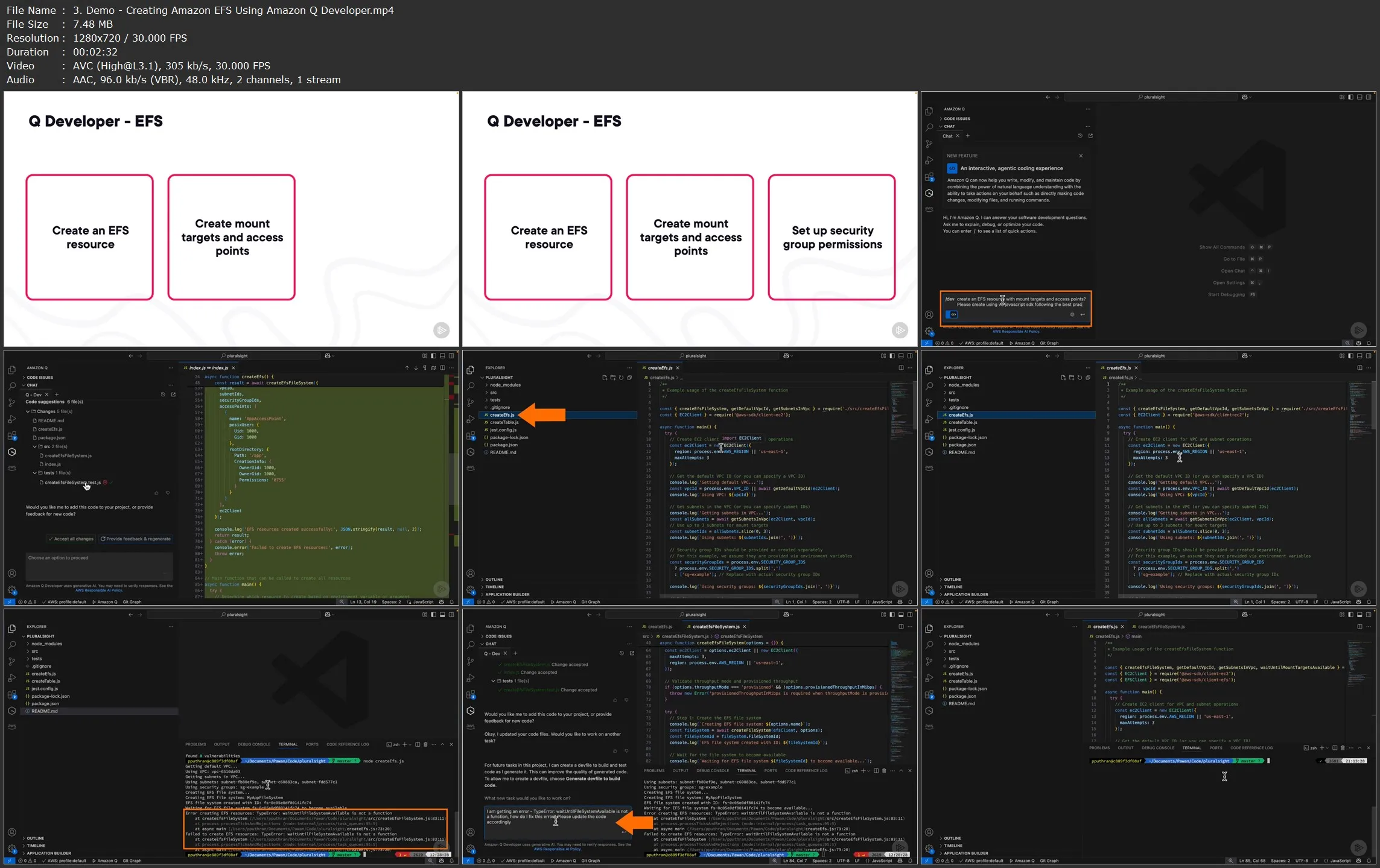The height and width of the screenshot is (868, 1380).
Task: Click red reject icon beside createEfsFileSystem.test.js
Action: [105, 482]
